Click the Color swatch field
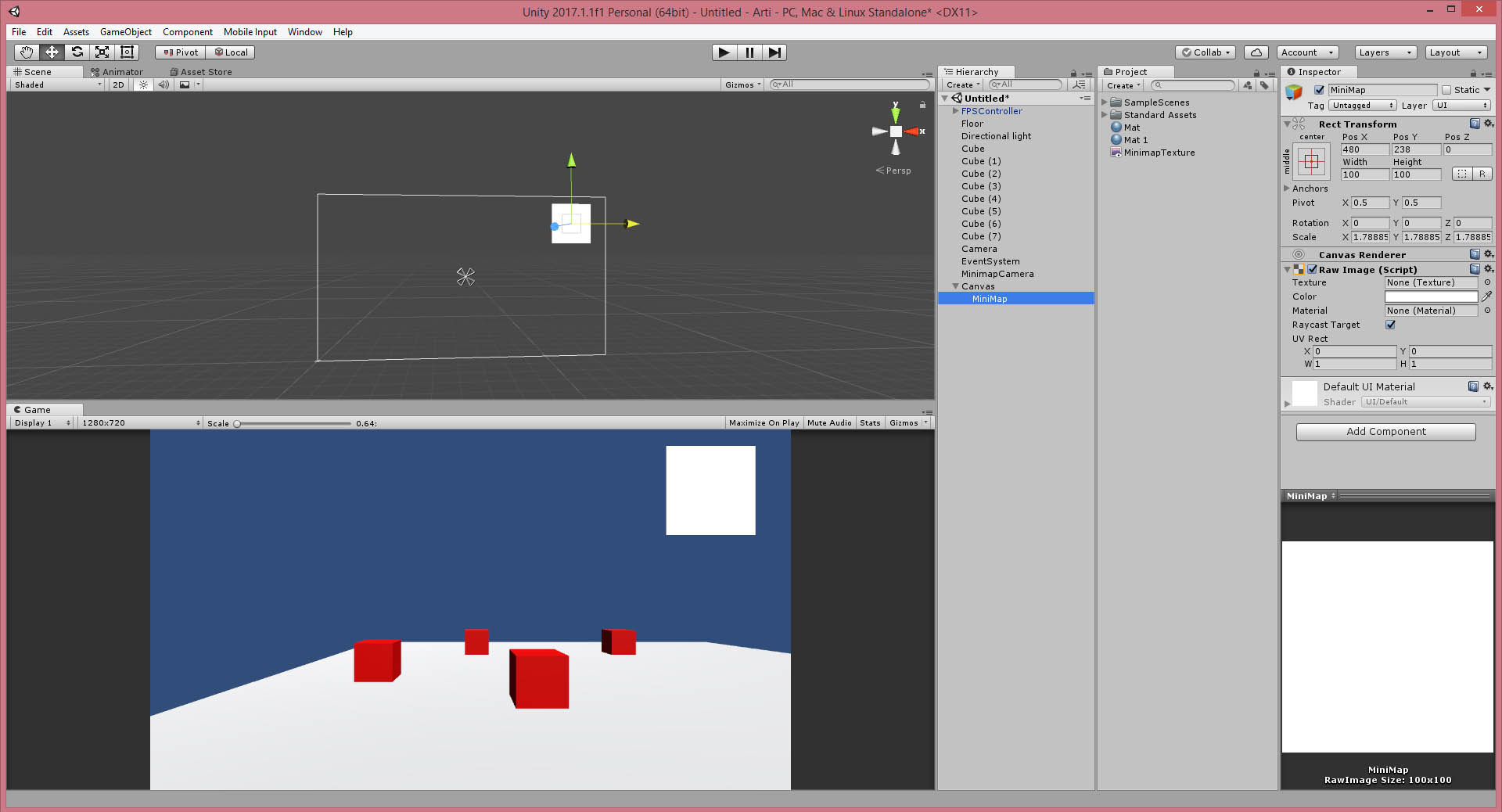Screen dimensions: 1502x812 tap(1431, 296)
